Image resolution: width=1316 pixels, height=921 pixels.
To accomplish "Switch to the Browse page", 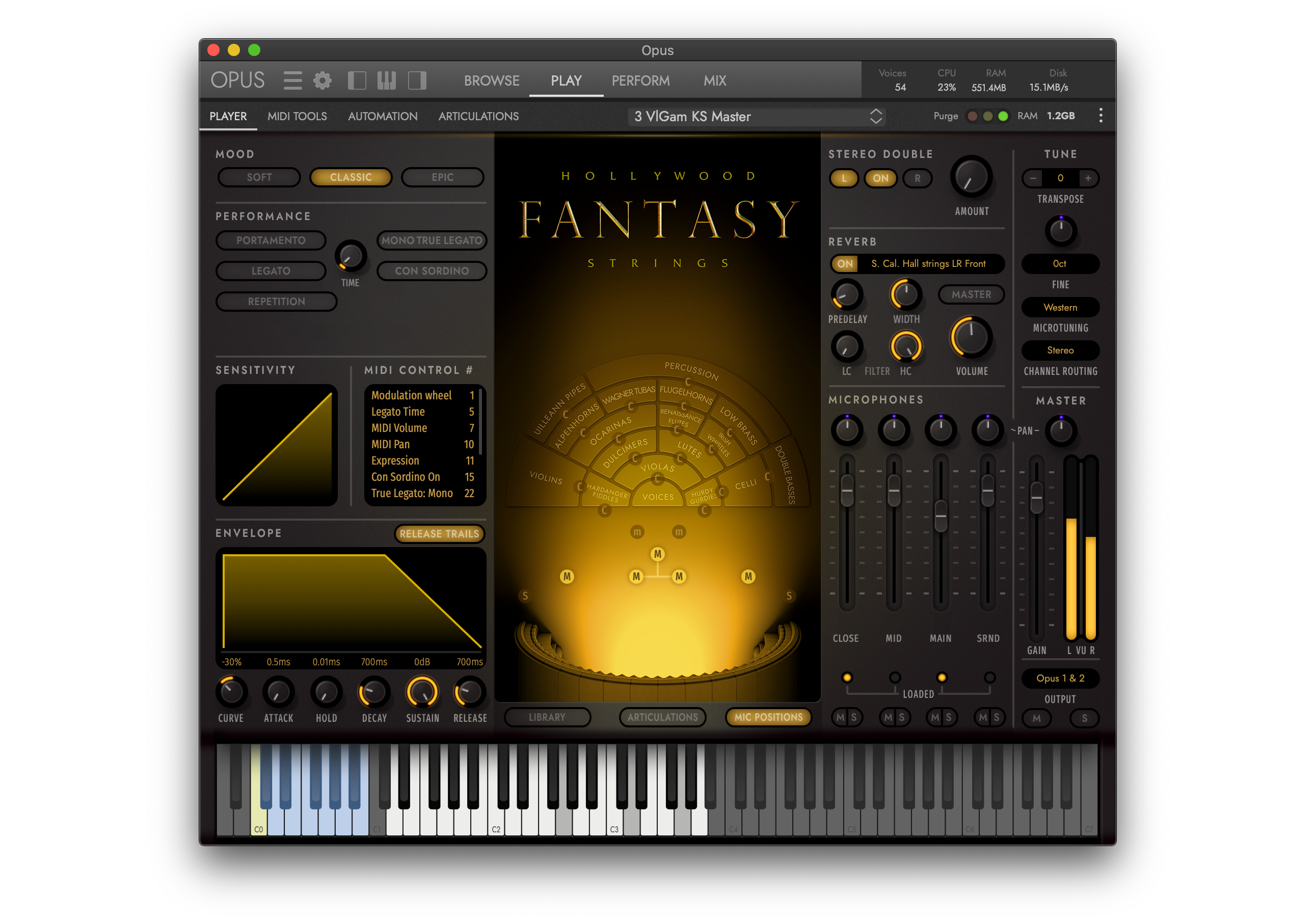I will coord(492,81).
